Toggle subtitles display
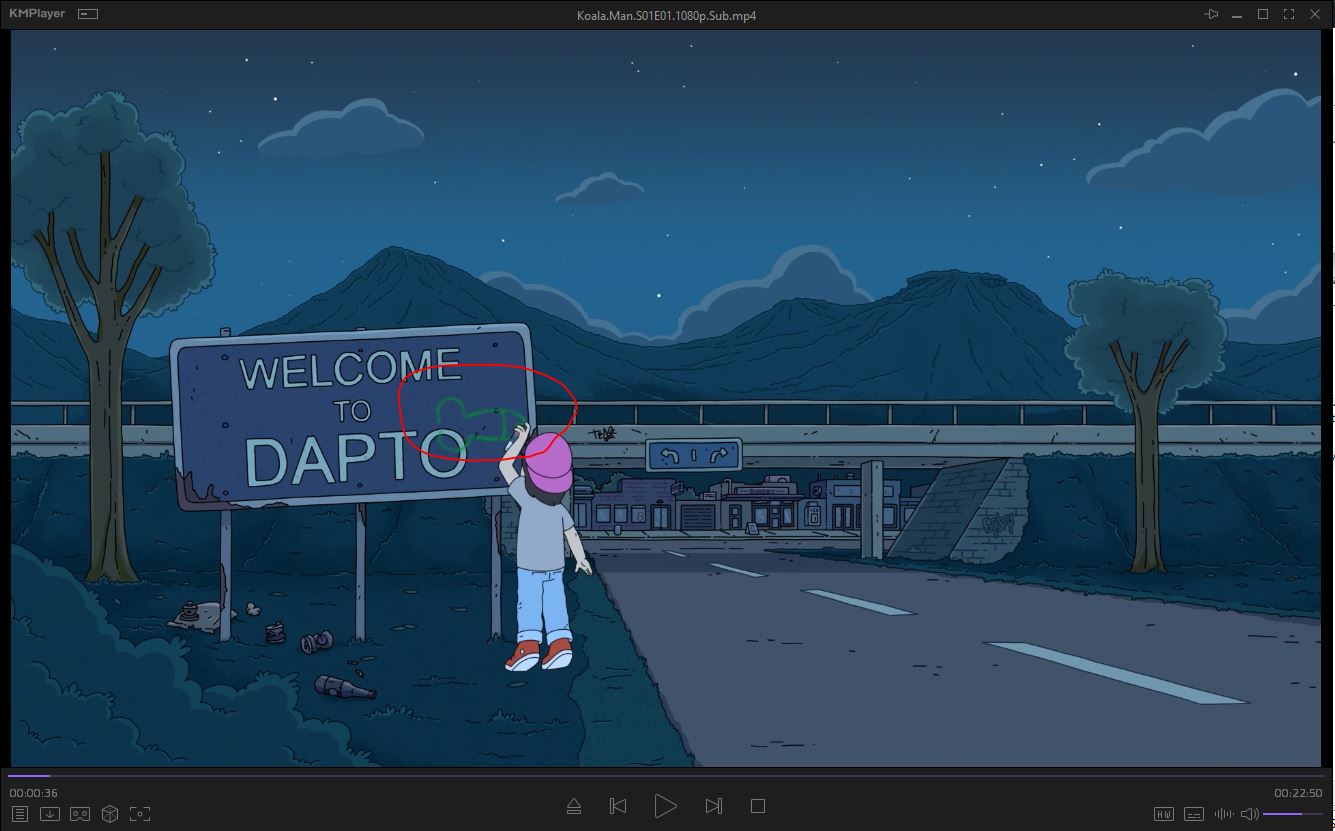This screenshot has width=1335, height=831. click(x=1193, y=814)
